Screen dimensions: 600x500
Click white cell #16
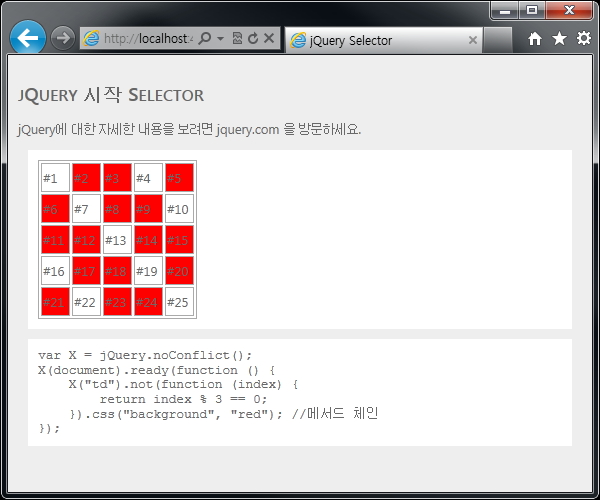click(55, 270)
